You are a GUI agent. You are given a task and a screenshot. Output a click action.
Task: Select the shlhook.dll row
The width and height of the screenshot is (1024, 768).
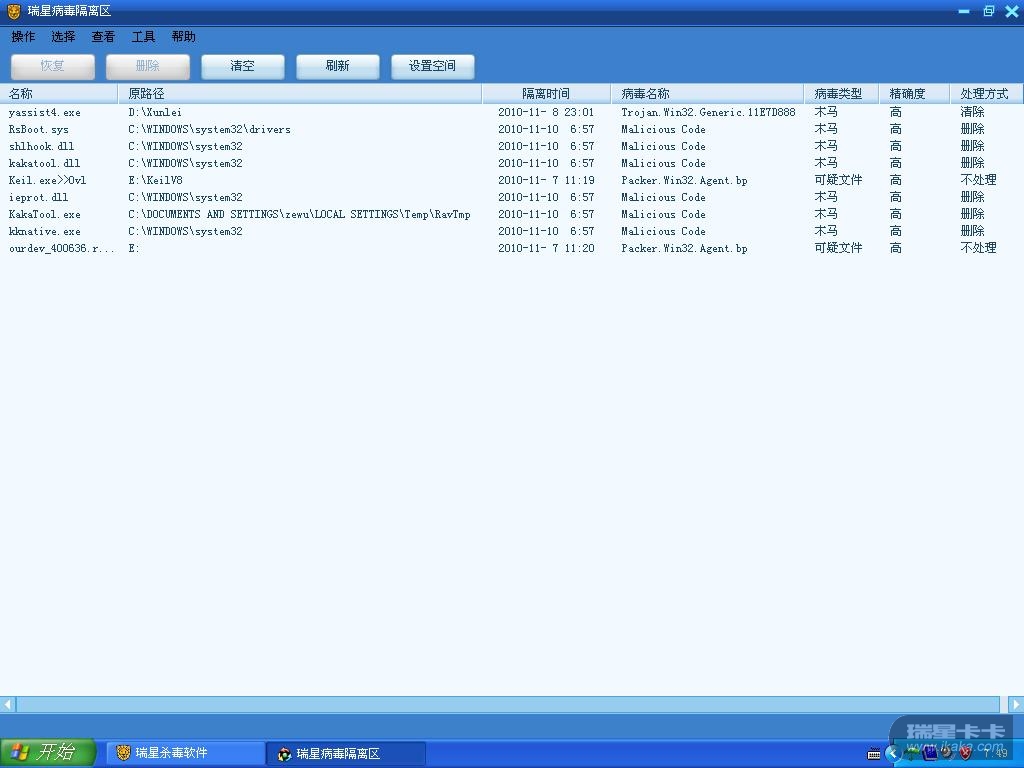(x=511, y=146)
